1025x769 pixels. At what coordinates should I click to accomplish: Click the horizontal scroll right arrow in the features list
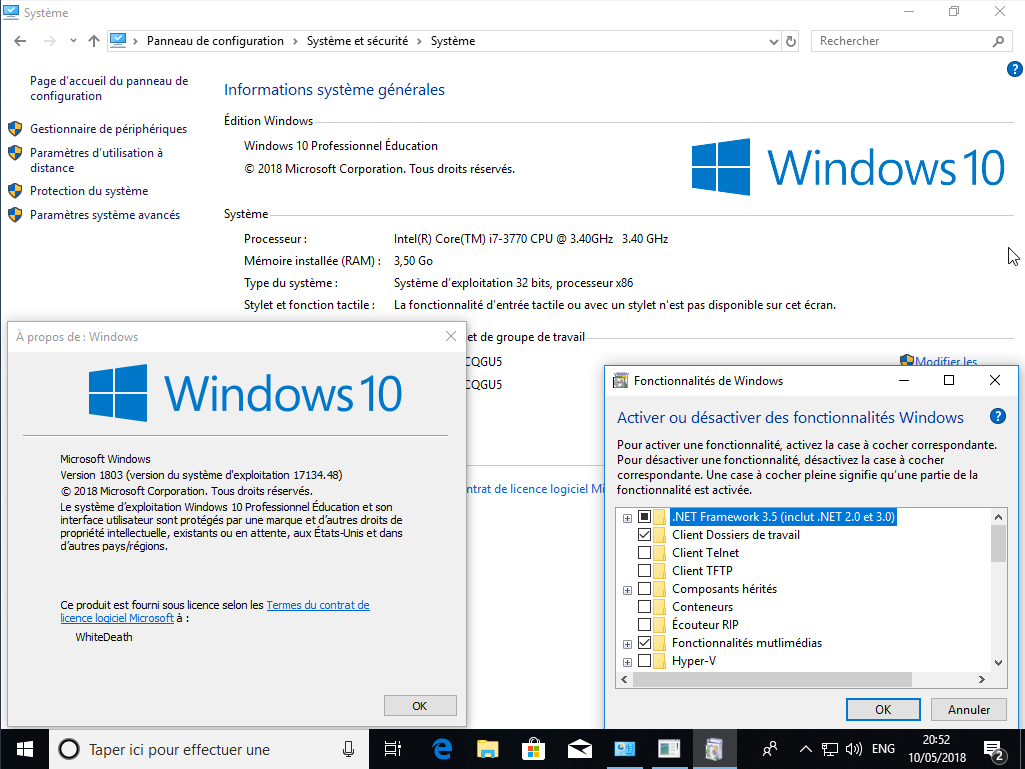[982, 679]
